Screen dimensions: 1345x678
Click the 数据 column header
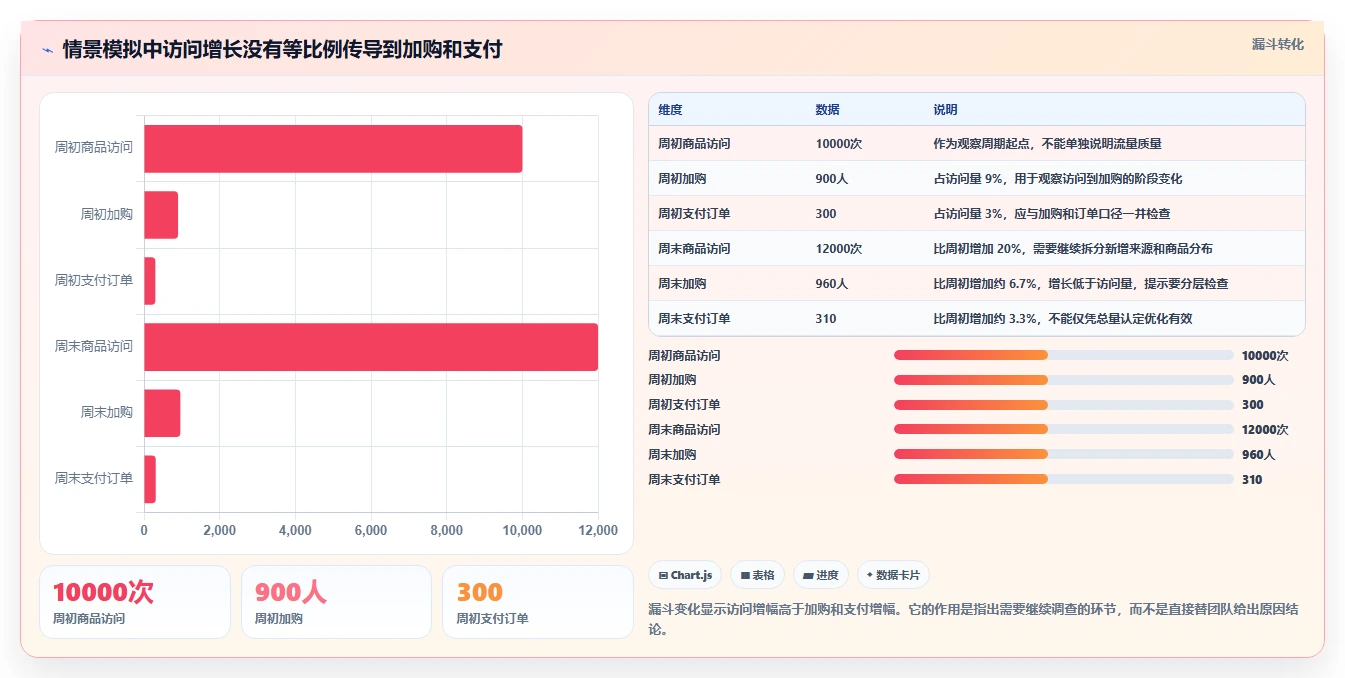pyautogui.click(x=828, y=110)
